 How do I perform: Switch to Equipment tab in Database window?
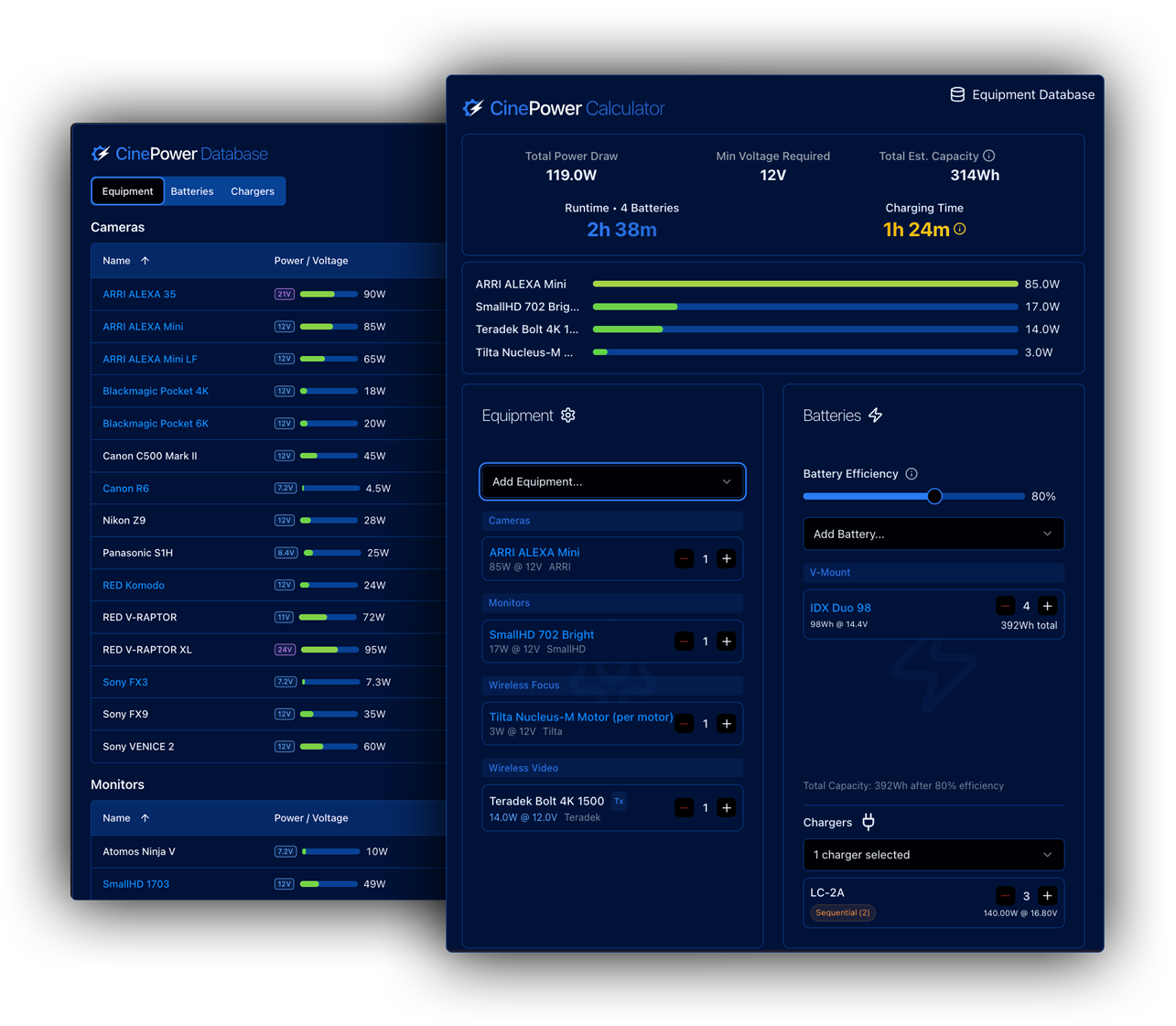coord(127,191)
